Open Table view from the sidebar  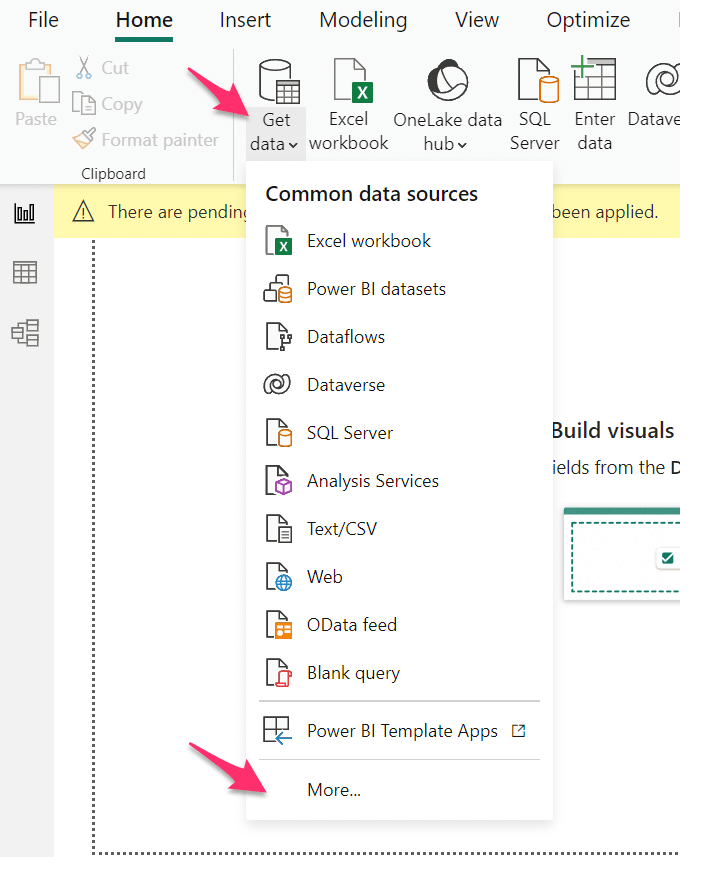[x=24, y=273]
